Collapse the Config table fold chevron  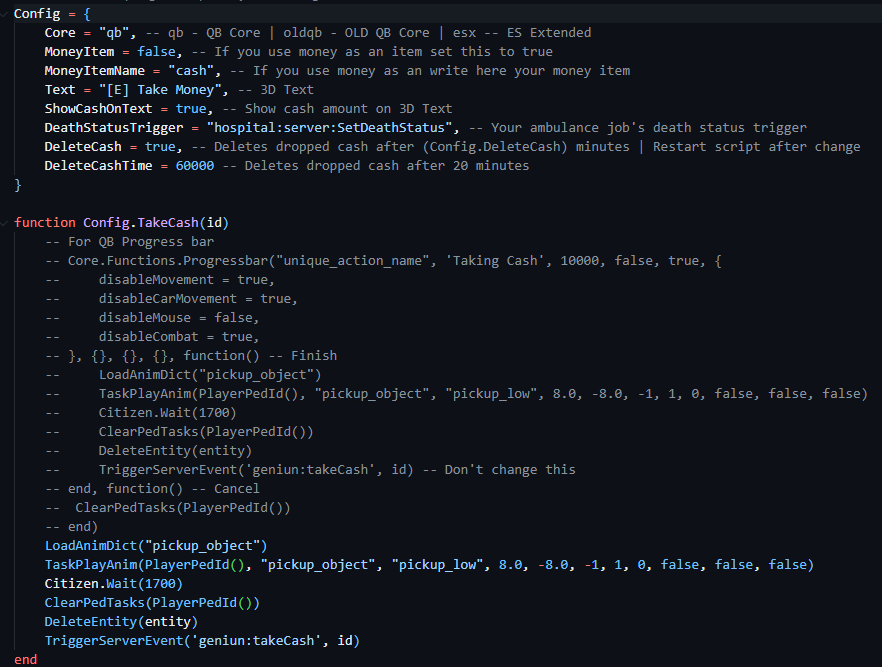[4, 13]
